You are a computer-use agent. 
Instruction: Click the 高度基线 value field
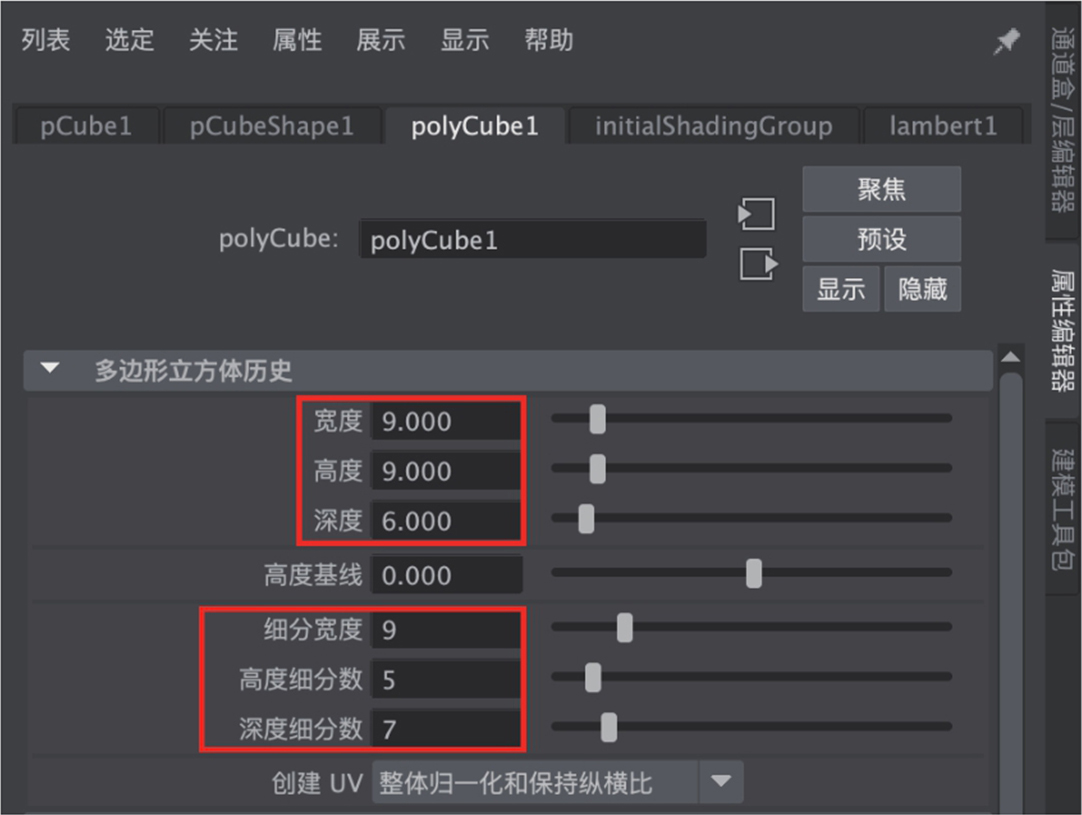click(x=446, y=575)
